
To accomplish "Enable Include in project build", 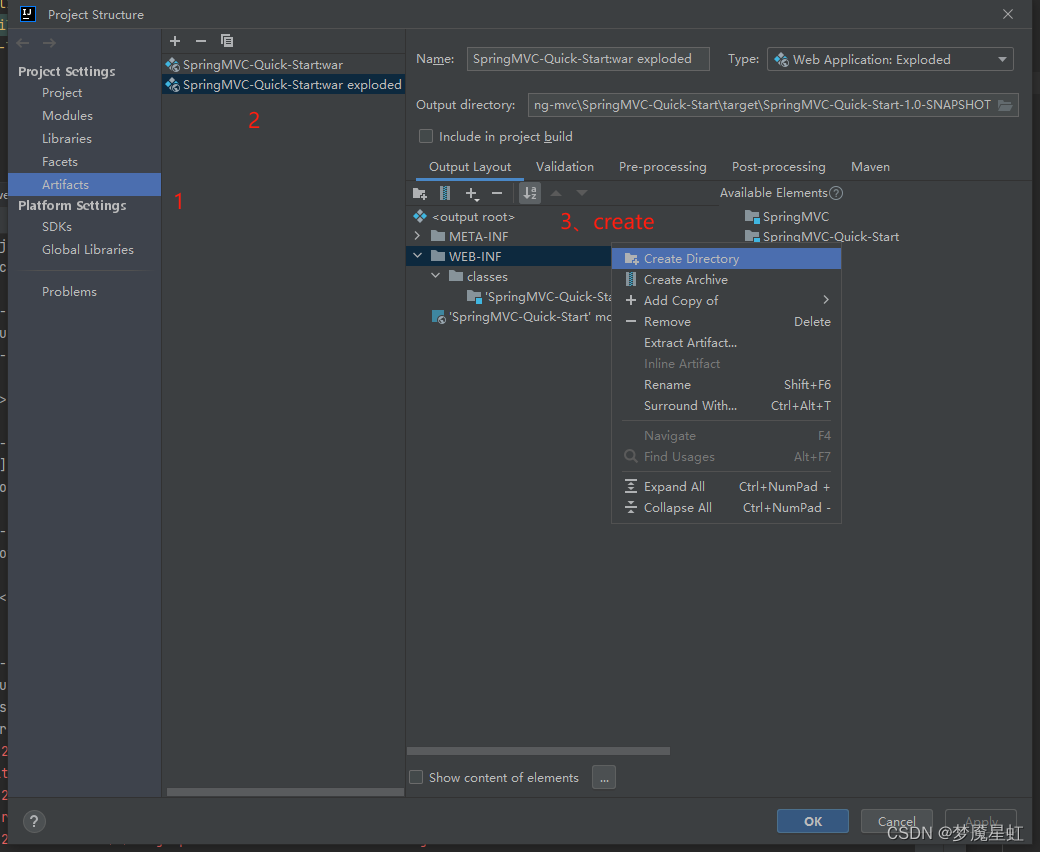I will pos(426,137).
